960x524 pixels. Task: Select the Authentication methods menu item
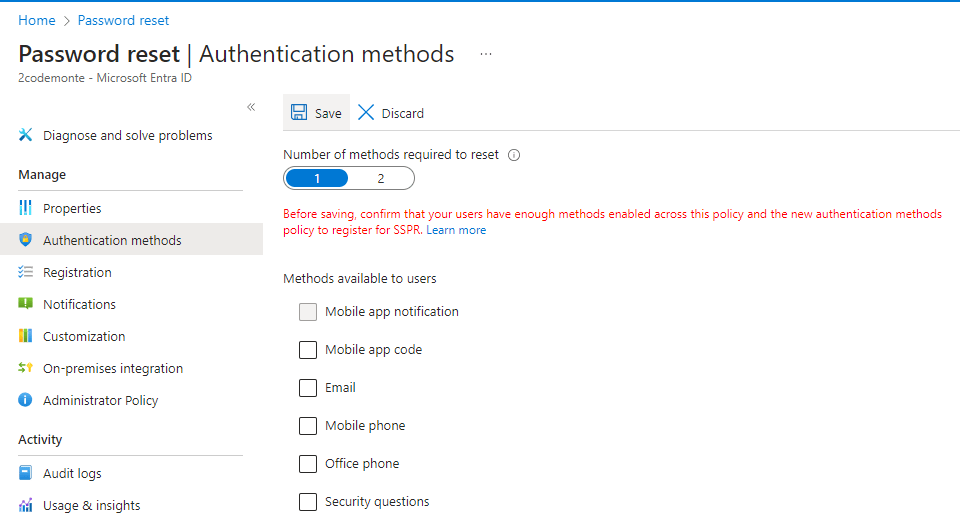click(x=112, y=240)
